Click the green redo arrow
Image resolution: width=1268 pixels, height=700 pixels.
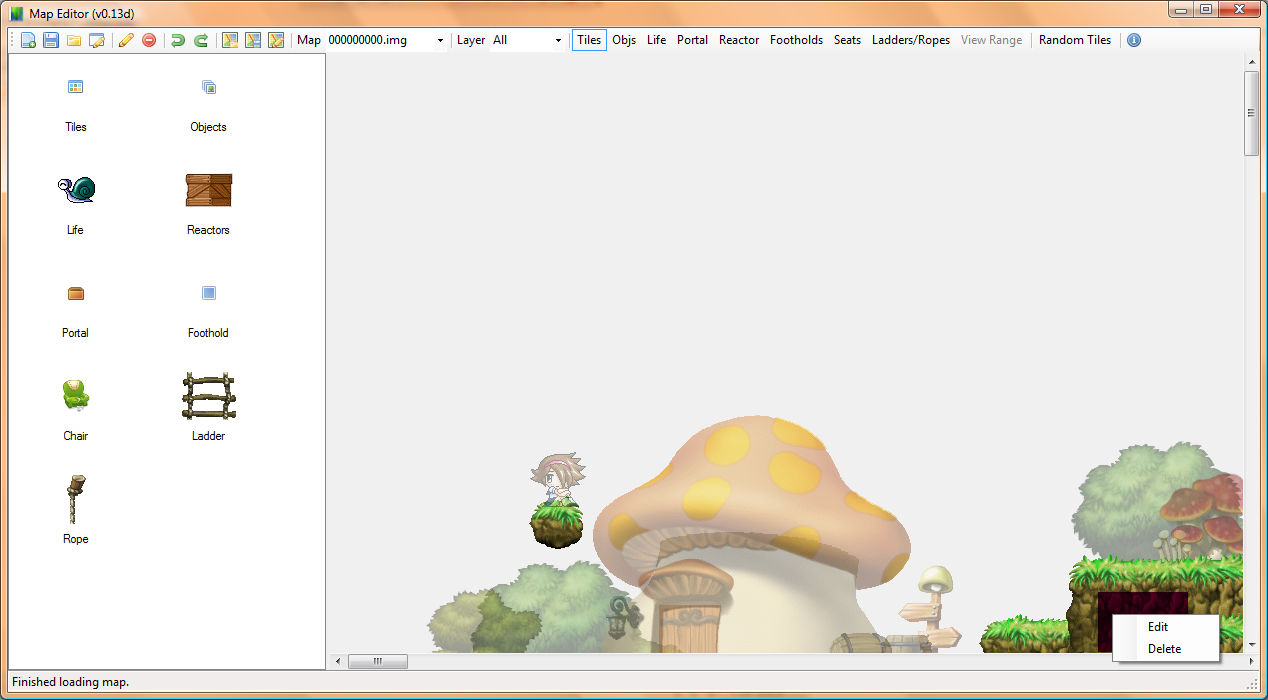point(201,40)
